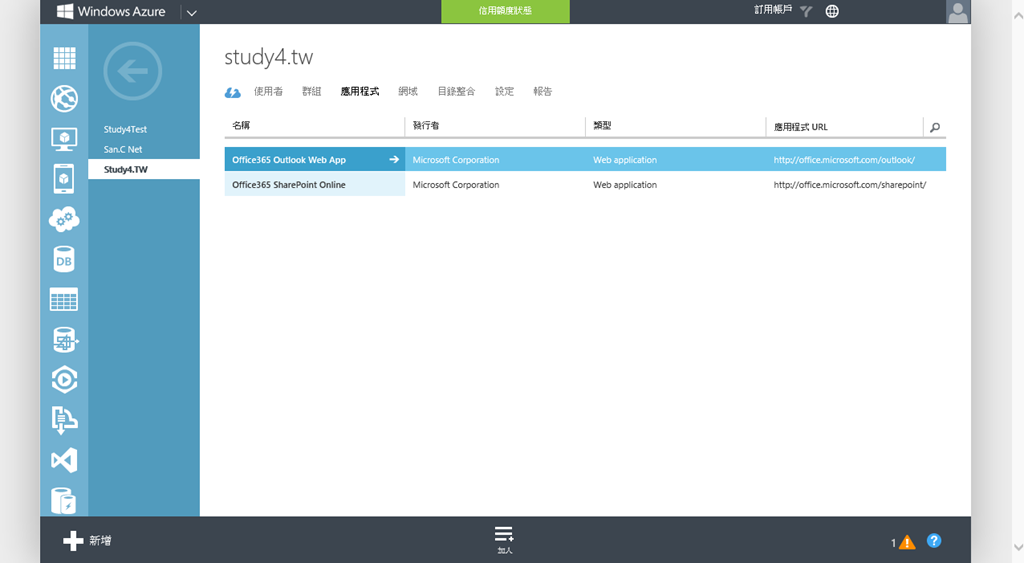1024x563 pixels.
Task: Open the language globe icon
Action: click(x=832, y=11)
